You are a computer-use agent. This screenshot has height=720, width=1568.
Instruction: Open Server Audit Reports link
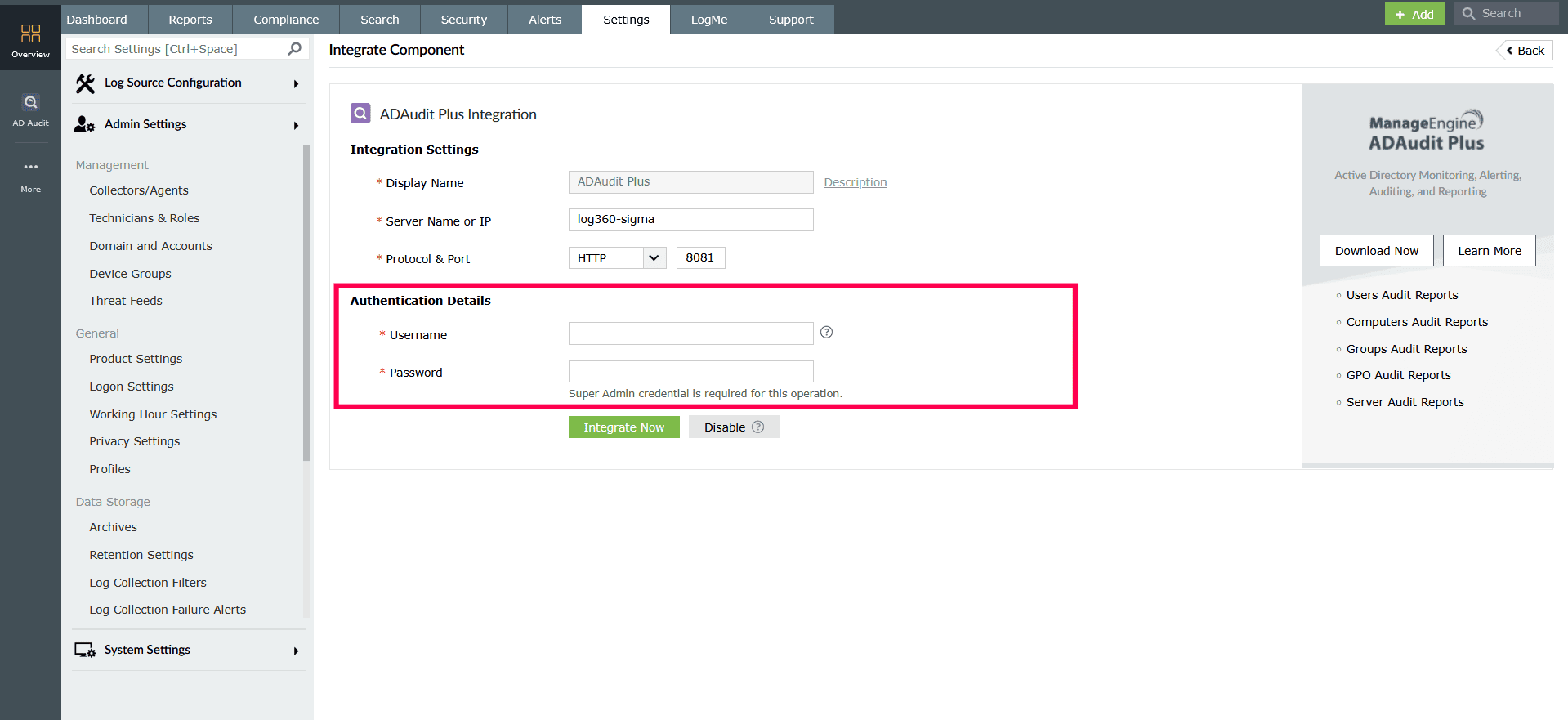pyautogui.click(x=1405, y=402)
